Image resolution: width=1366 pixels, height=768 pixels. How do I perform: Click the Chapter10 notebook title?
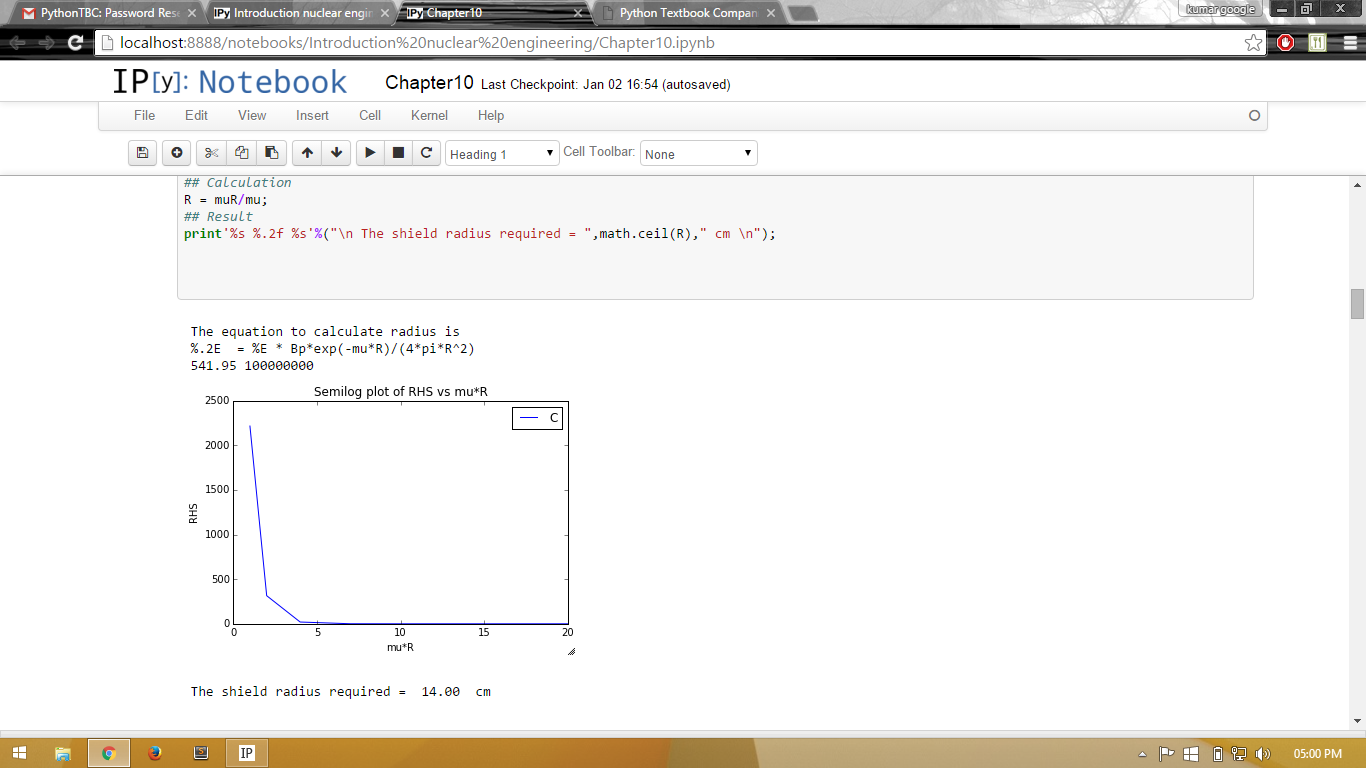pos(429,83)
